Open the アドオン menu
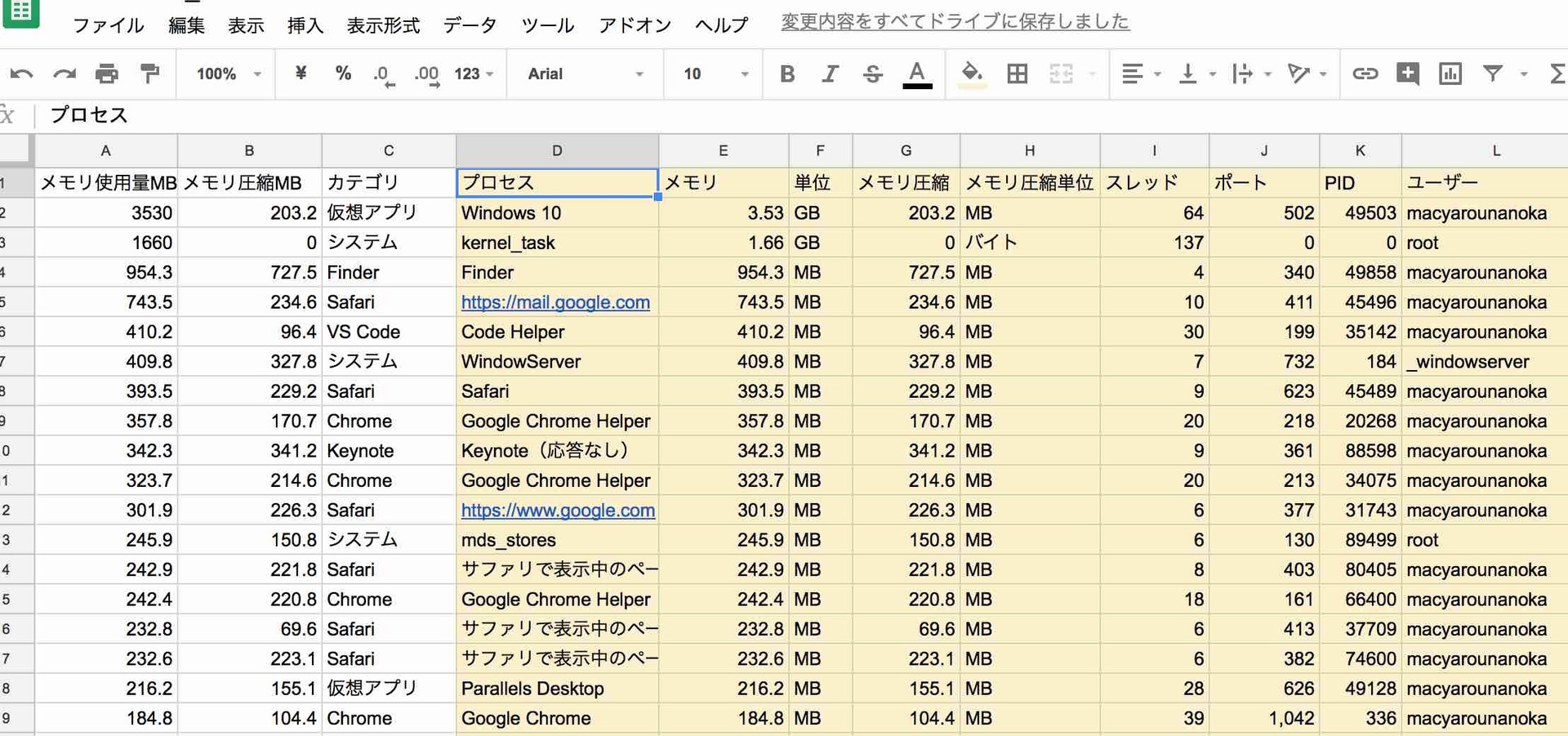1568x736 pixels. (x=635, y=25)
